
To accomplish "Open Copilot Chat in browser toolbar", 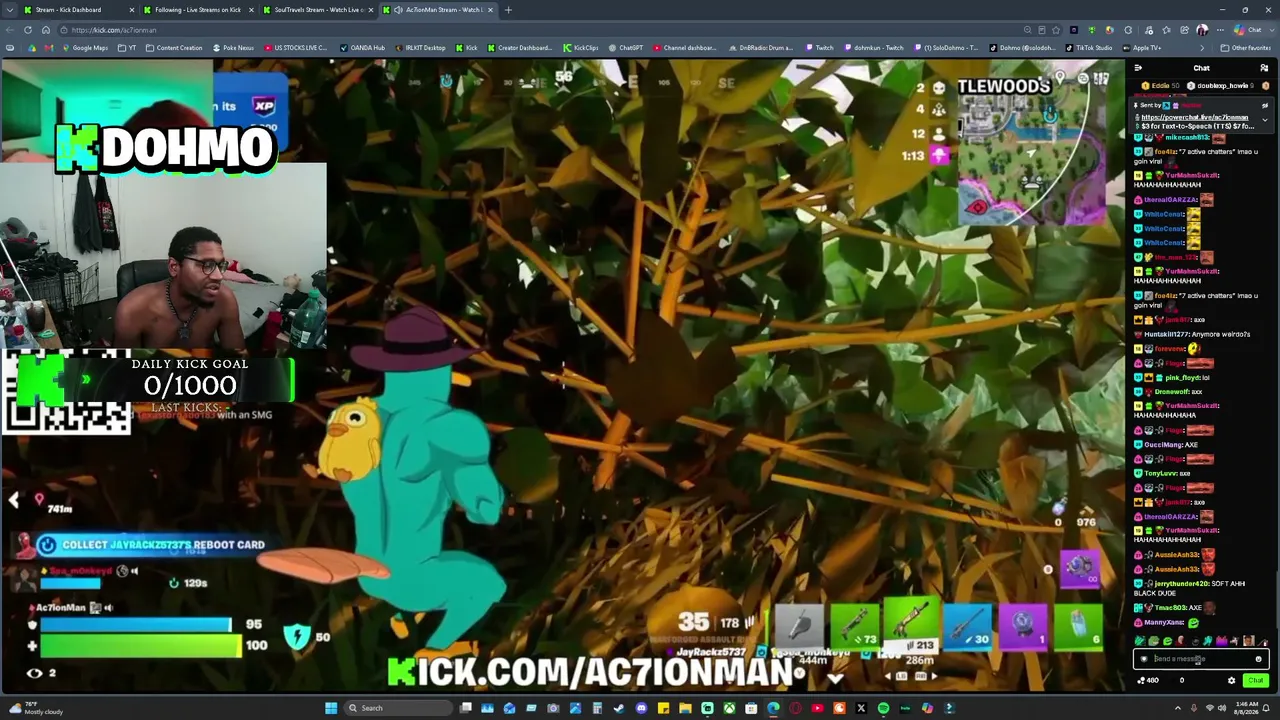I will (x=1249, y=30).
